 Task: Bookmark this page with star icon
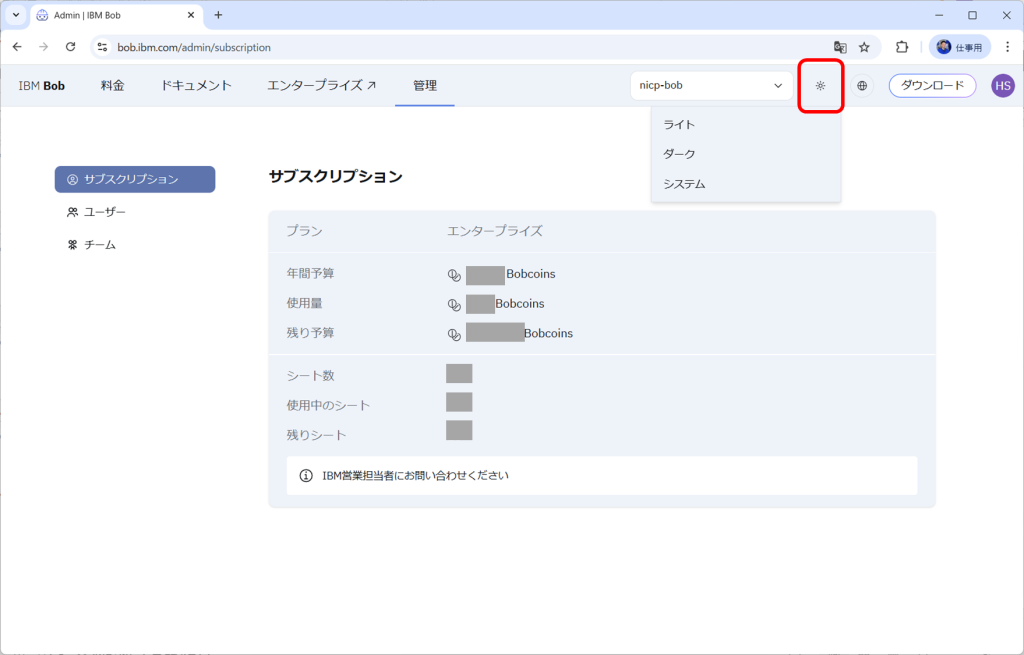point(864,47)
